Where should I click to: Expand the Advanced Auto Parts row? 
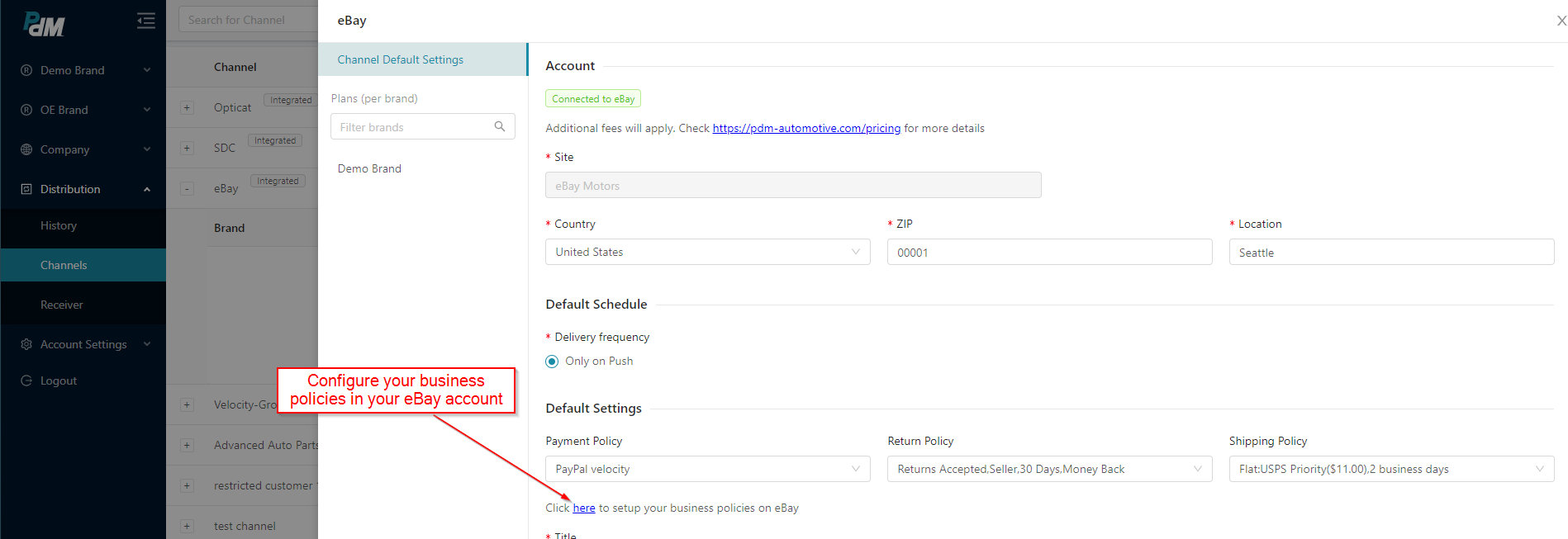coord(187,445)
